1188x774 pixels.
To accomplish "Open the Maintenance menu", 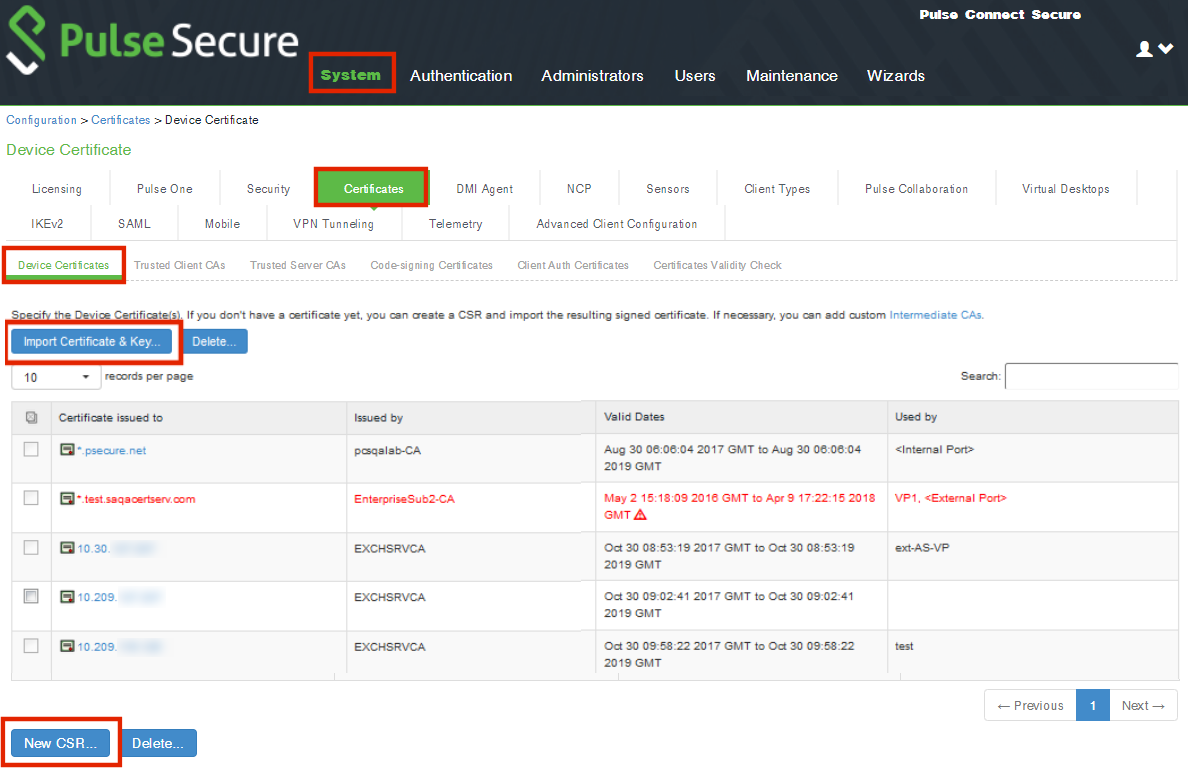I will [x=792, y=76].
